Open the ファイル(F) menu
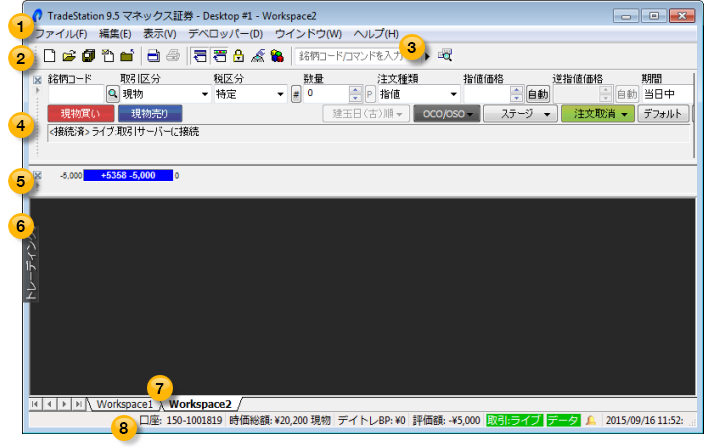 coord(61,34)
